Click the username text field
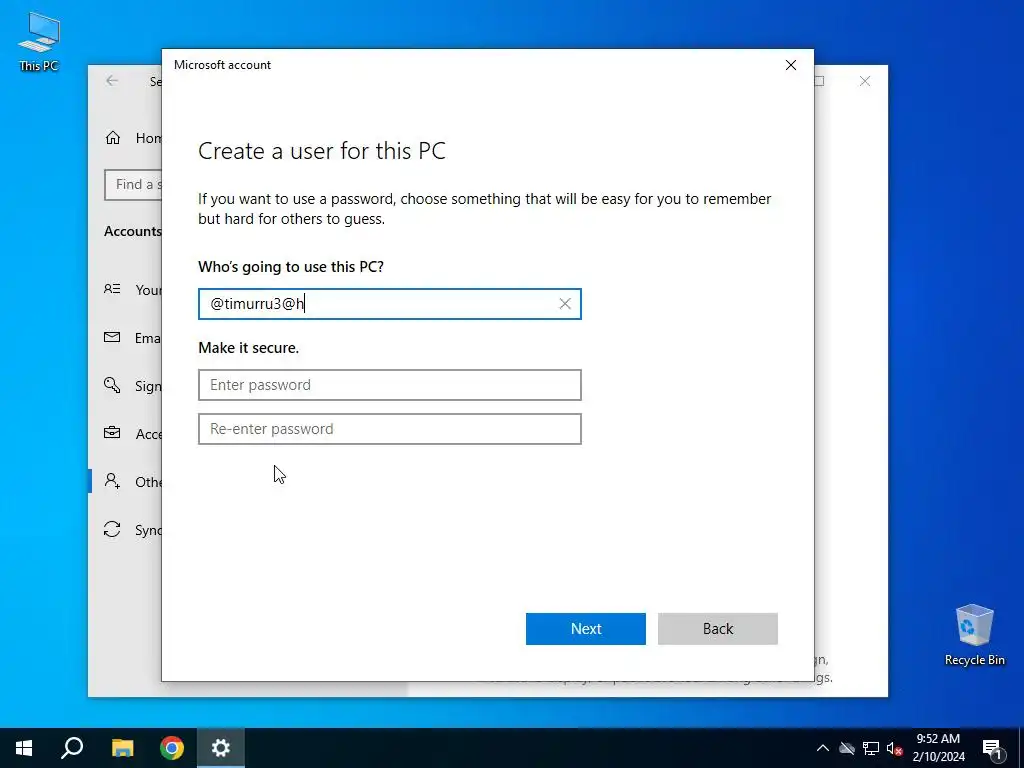Screen dimensions: 1024x768 [390, 304]
